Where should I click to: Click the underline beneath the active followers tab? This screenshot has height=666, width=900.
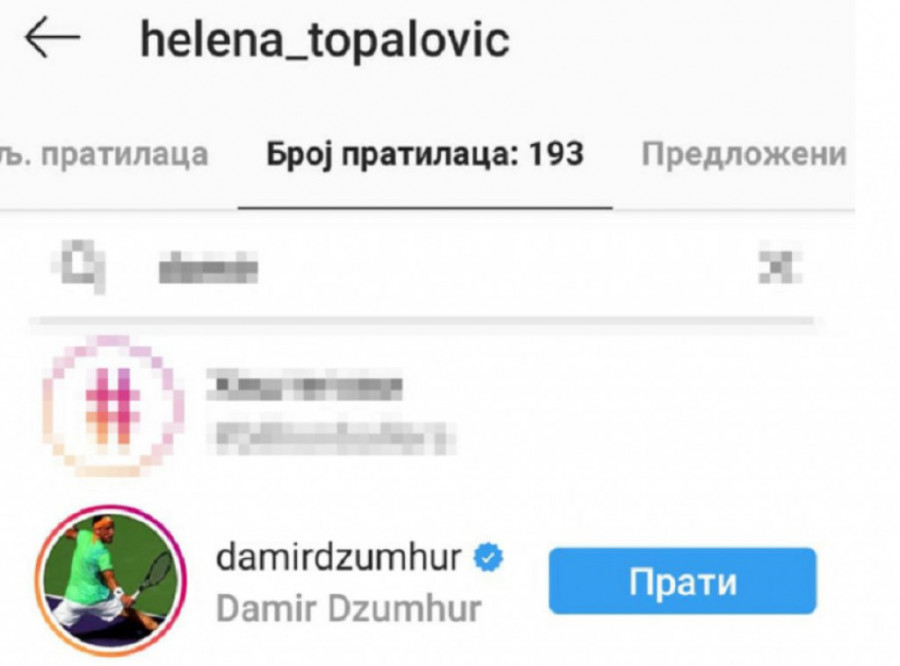(425, 207)
